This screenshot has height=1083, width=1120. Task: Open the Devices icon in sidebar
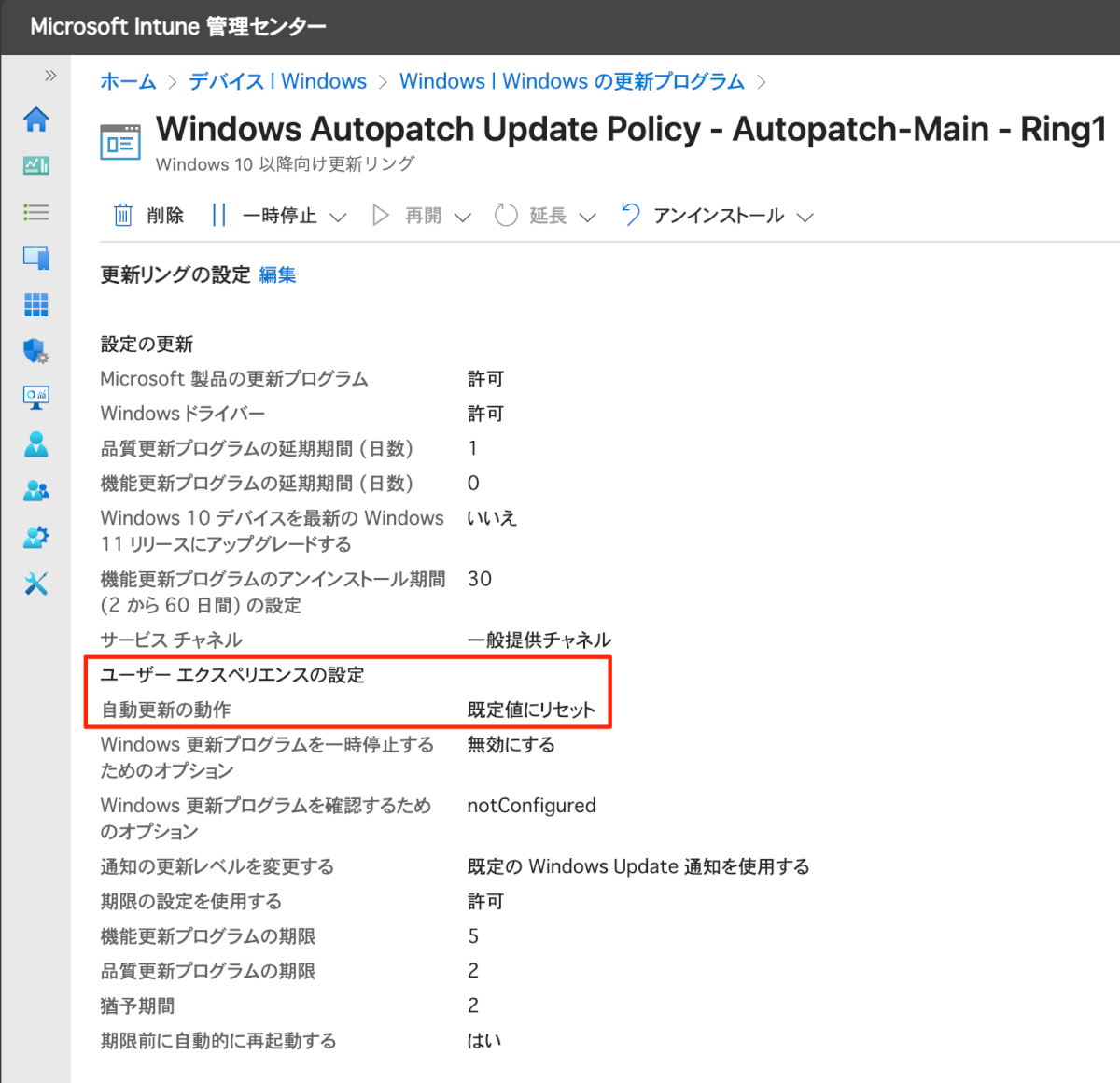(36, 259)
